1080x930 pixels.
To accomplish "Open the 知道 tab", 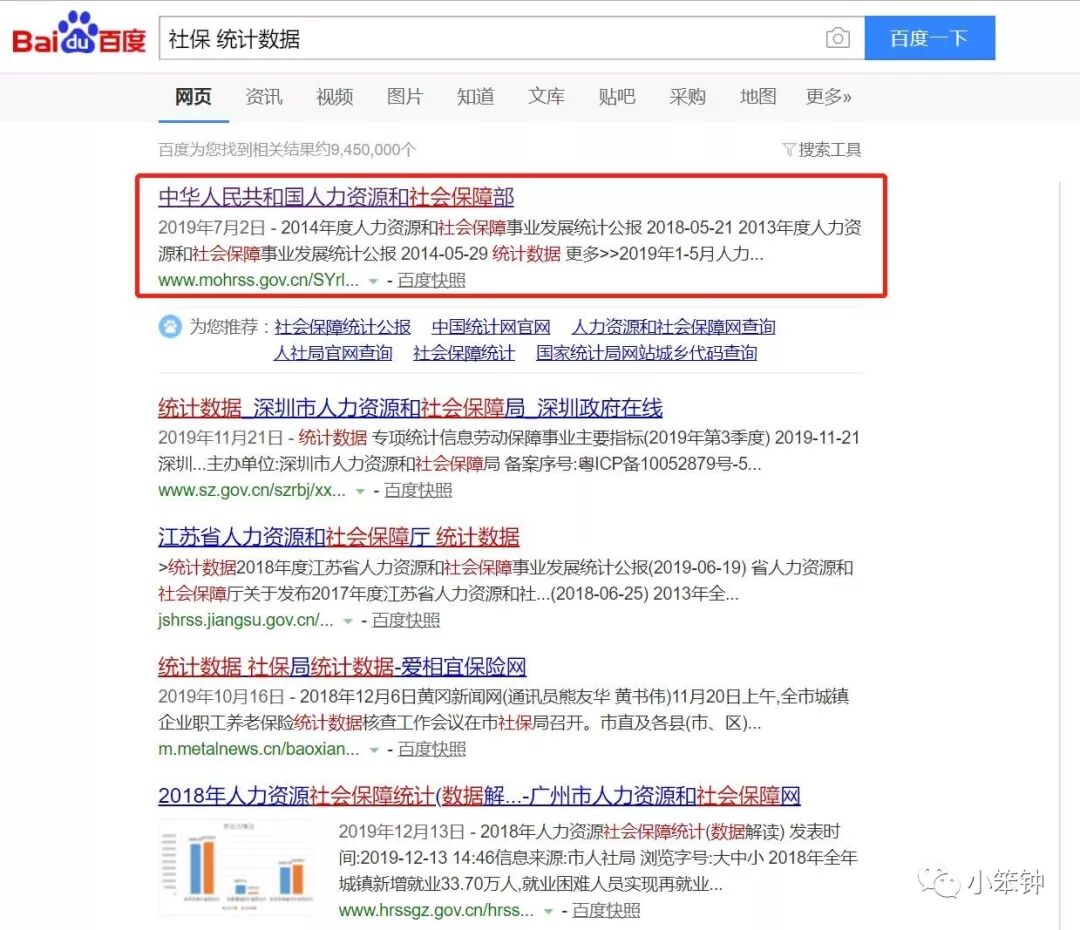I will [x=476, y=96].
